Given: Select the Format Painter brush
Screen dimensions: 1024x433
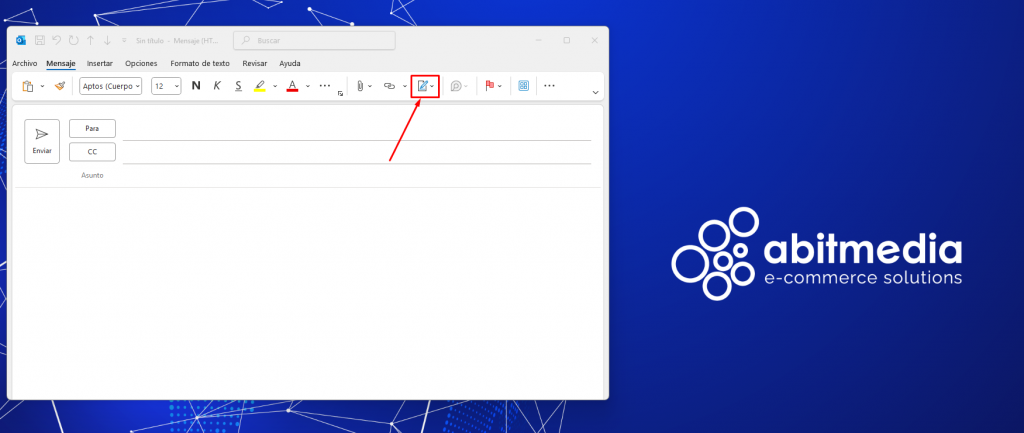Looking at the screenshot, I should [60, 86].
